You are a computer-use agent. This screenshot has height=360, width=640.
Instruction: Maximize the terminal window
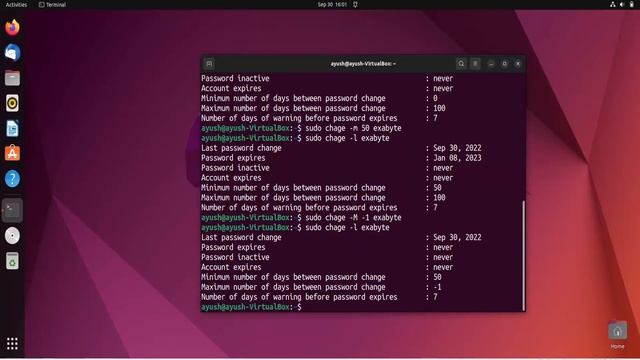(504, 64)
